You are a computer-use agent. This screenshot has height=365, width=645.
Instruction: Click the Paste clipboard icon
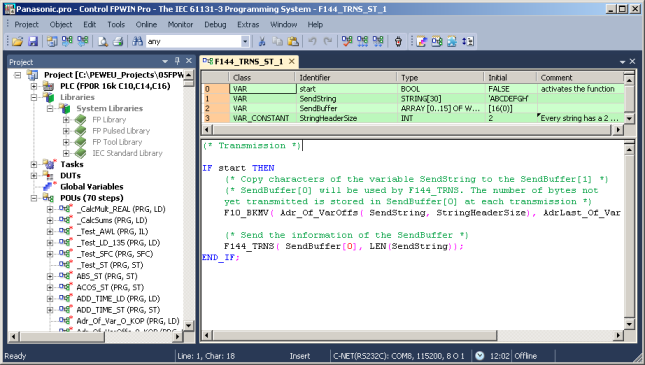(x=293, y=41)
